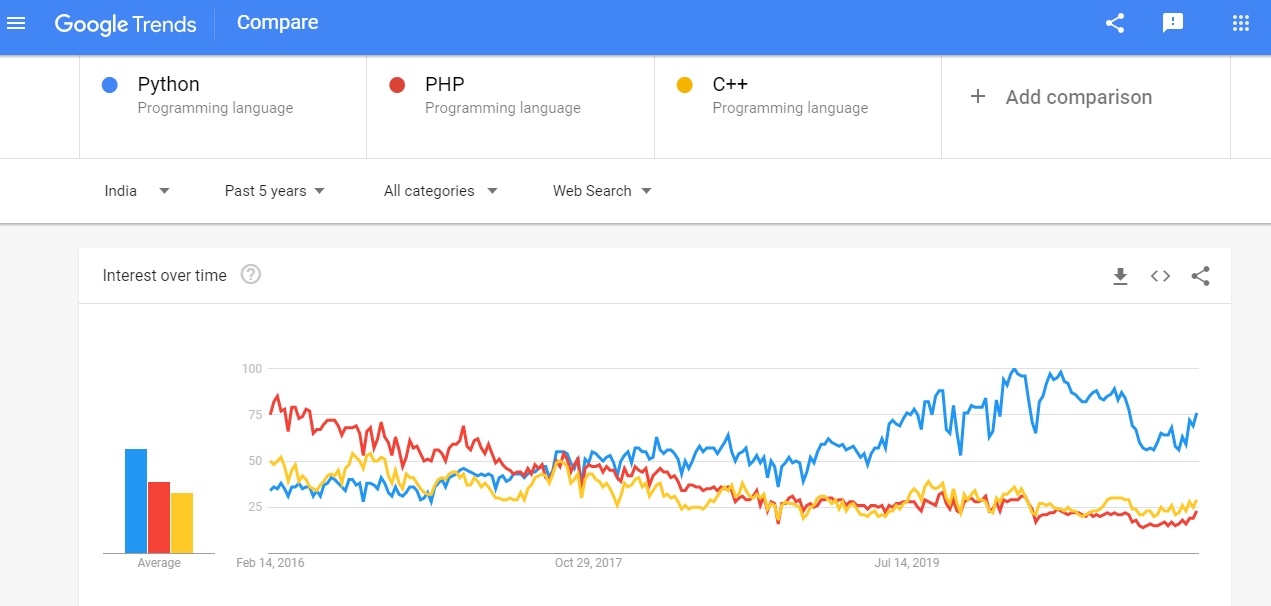Viewport: 1271px width, 606px height.
Task: Click the share icon in header
Action: coord(1115,23)
